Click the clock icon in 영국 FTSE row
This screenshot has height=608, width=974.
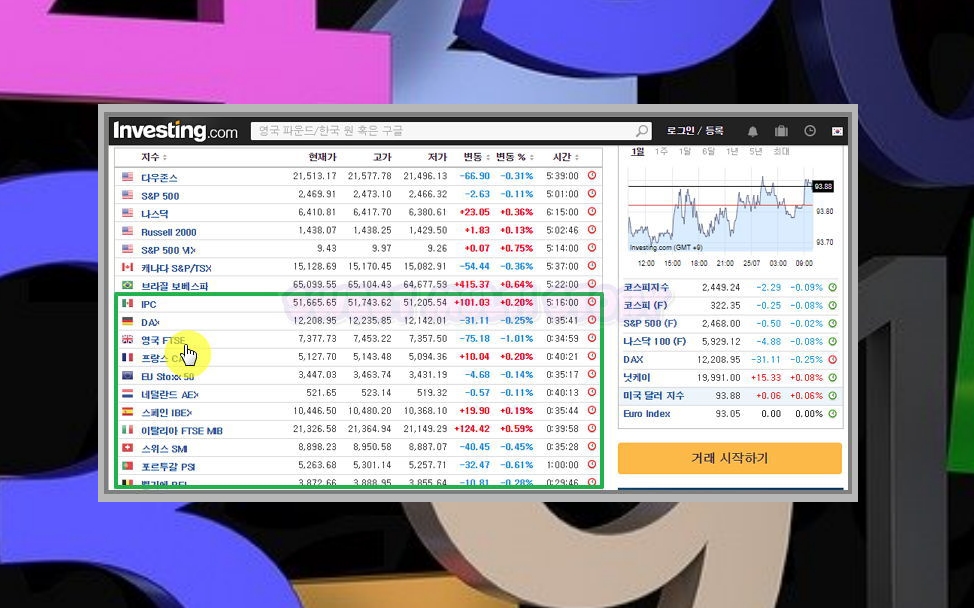592,338
